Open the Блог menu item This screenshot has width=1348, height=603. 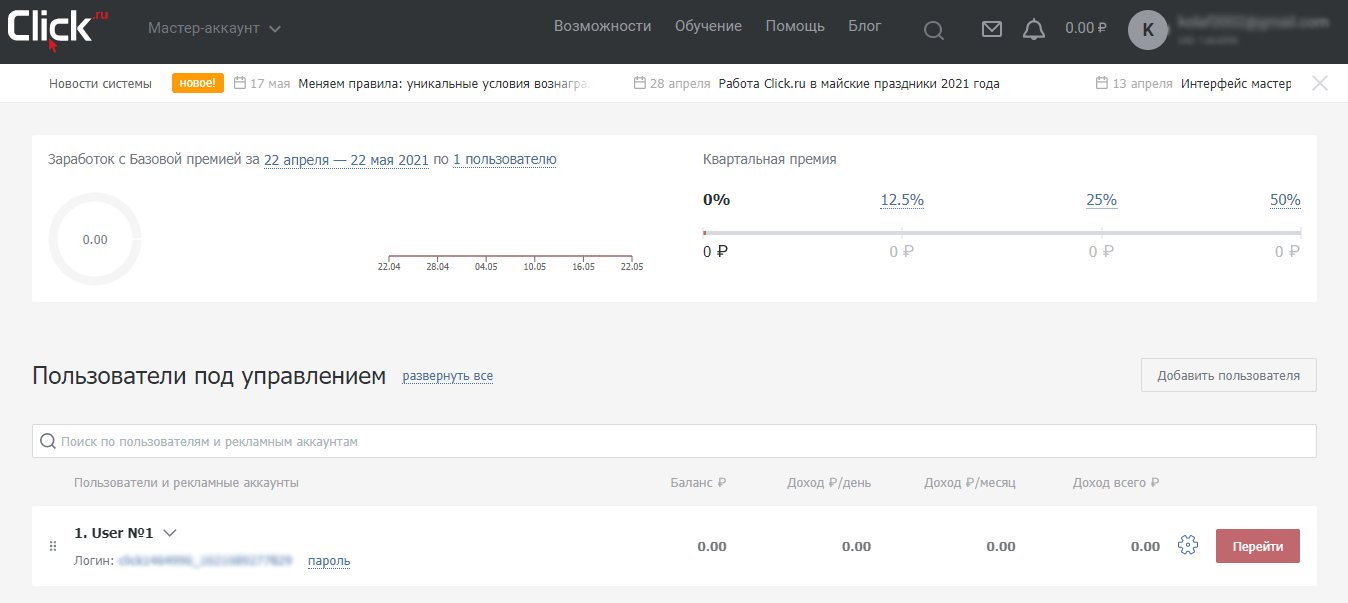coord(865,26)
